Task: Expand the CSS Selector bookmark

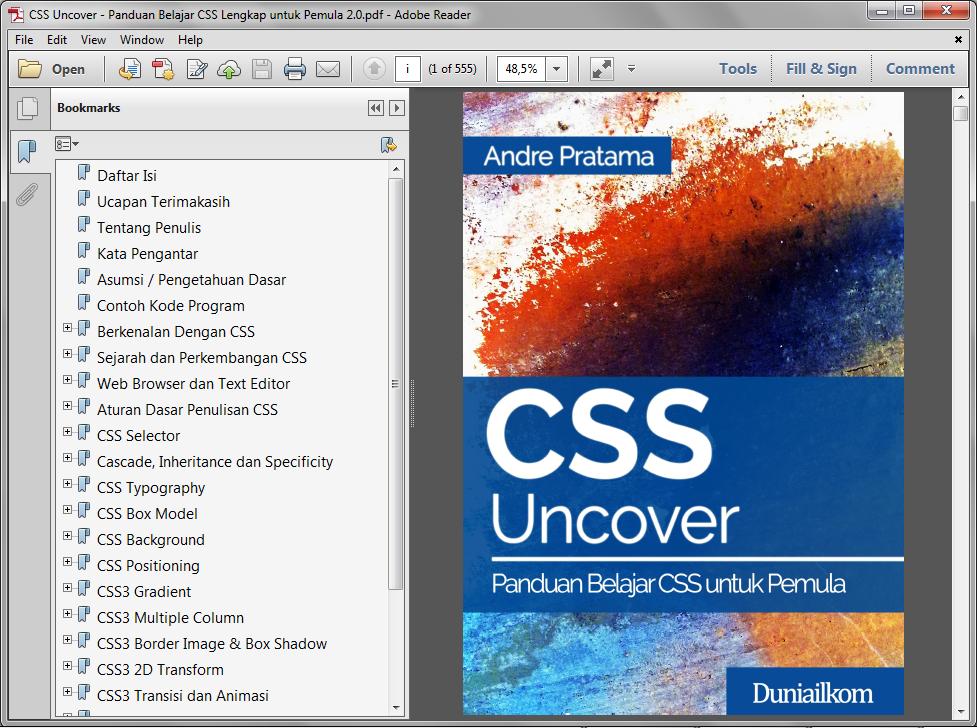Action: pyautogui.click(x=67, y=432)
